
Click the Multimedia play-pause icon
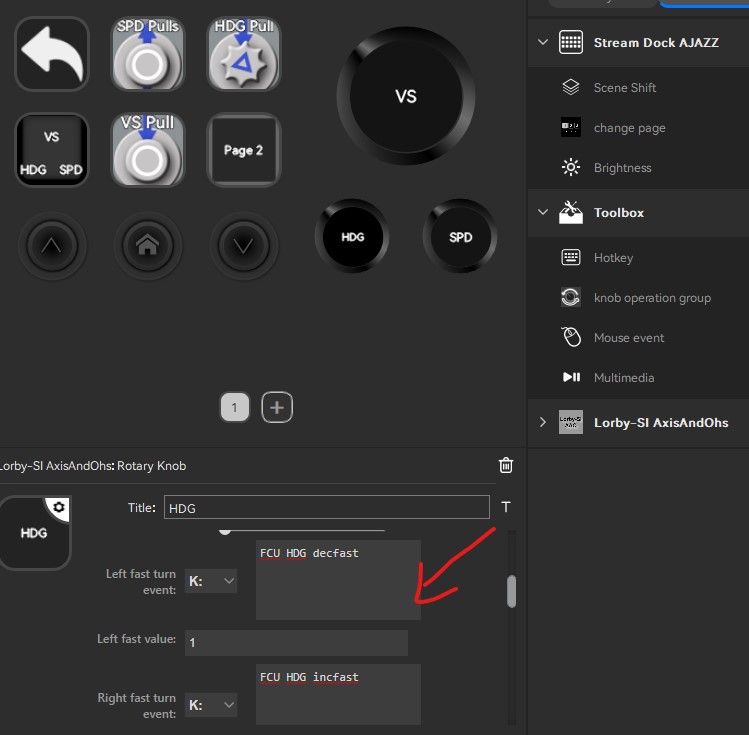571,377
